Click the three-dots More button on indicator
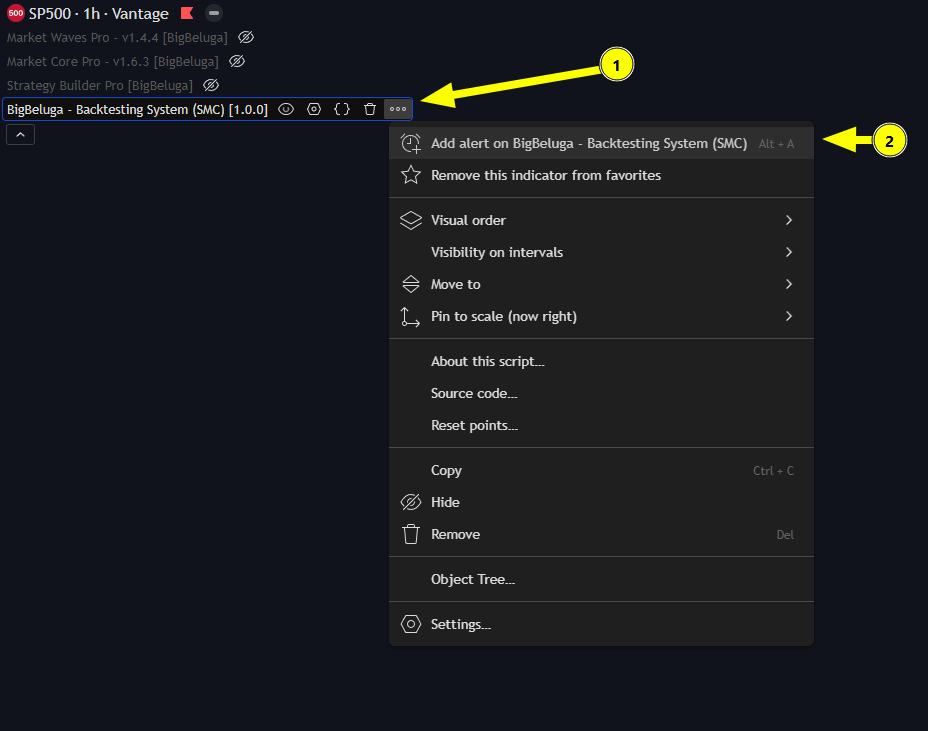 (x=398, y=109)
